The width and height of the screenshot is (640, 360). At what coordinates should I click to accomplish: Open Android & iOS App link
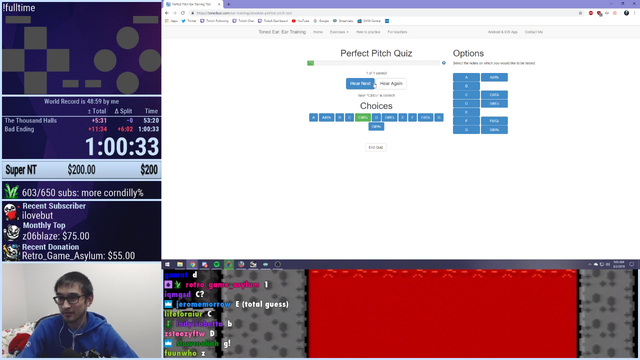coord(502,32)
